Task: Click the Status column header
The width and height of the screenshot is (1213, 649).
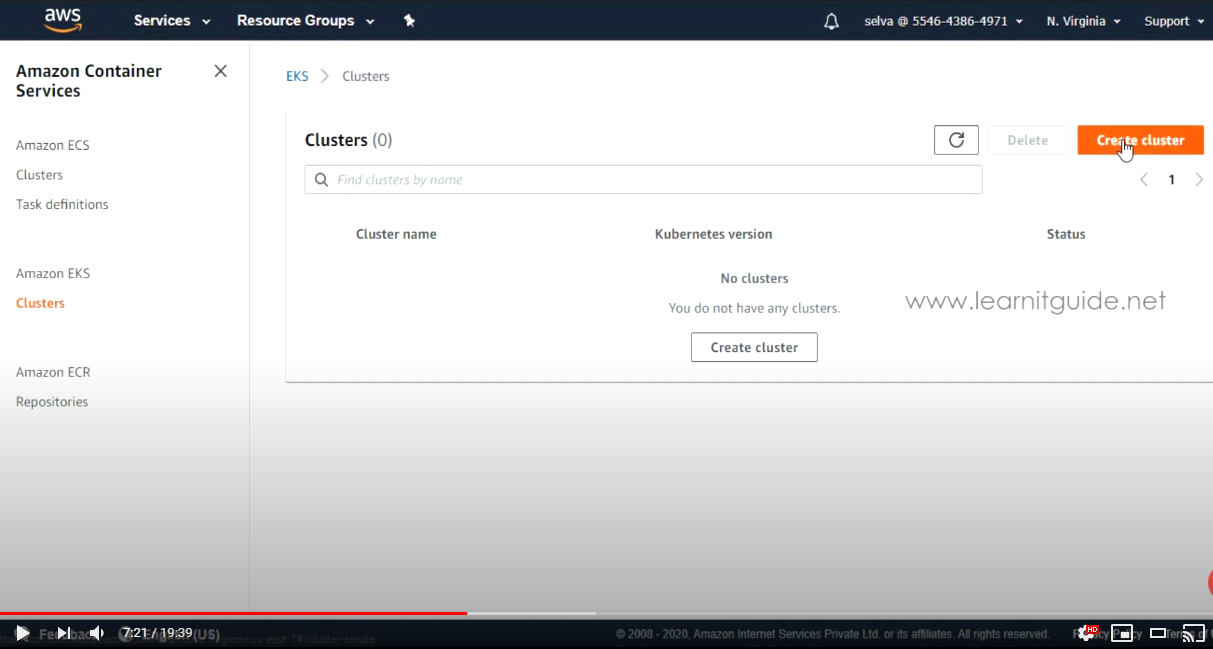Action: (x=1066, y=234)
